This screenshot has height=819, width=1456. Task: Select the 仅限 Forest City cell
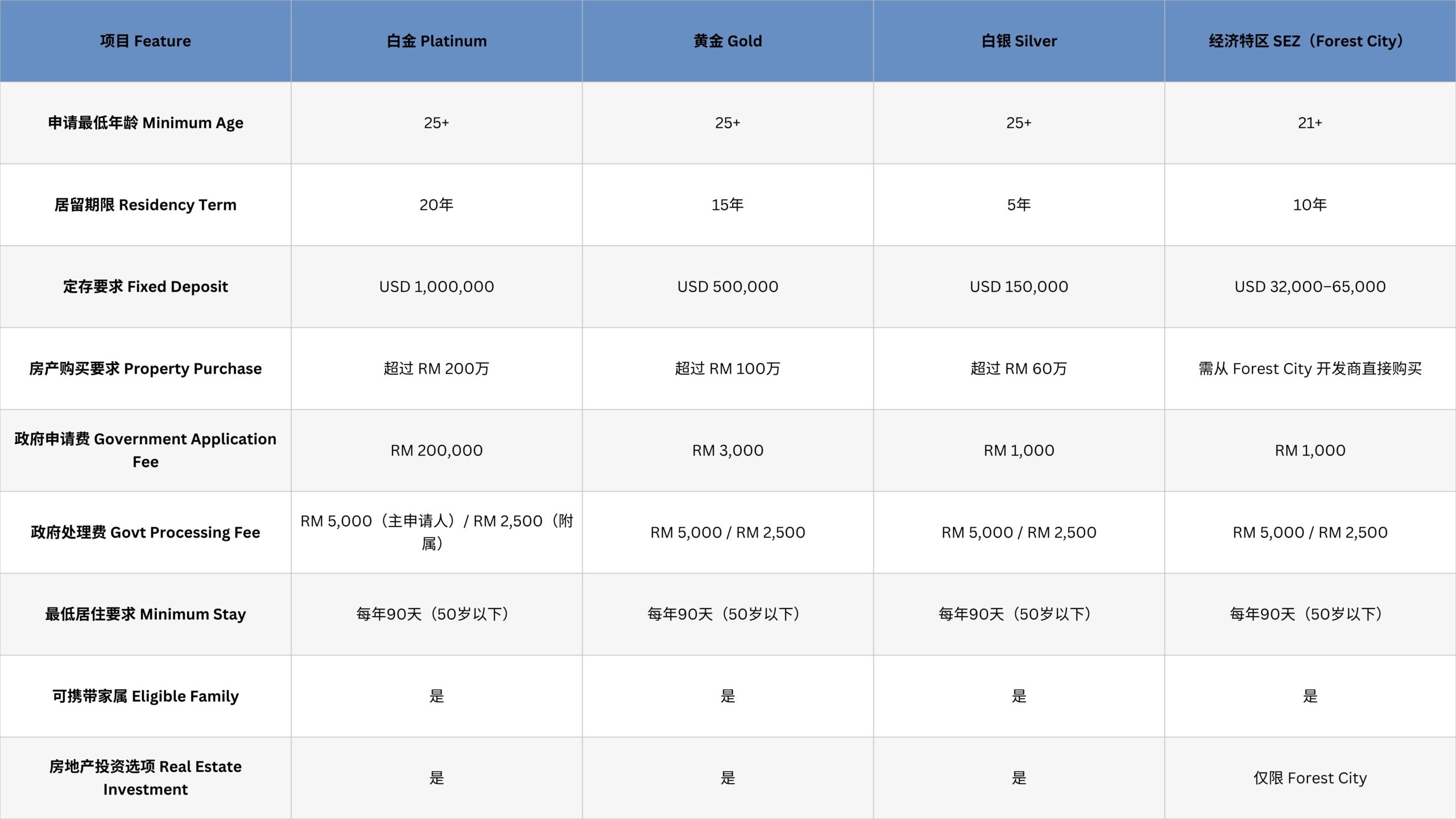pyautogui.click(x=1309, y=777)
